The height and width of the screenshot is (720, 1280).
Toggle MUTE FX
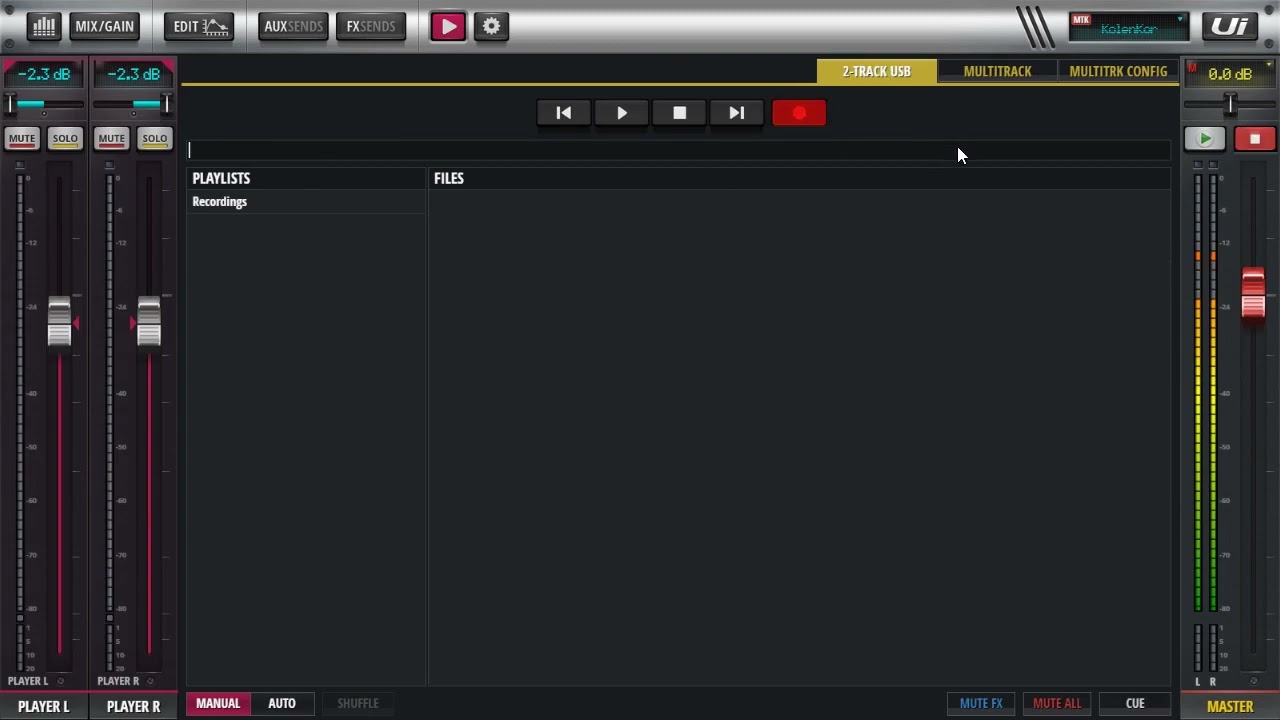pos(981,703)
